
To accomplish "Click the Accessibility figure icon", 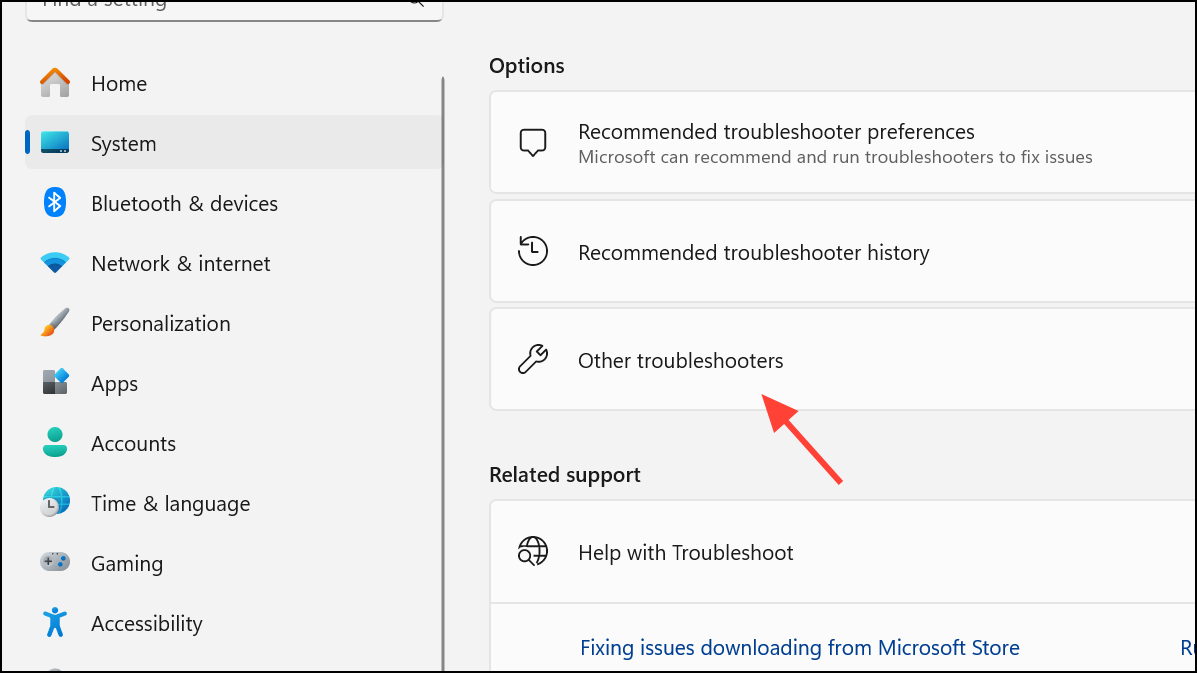I will click(55, 623).
